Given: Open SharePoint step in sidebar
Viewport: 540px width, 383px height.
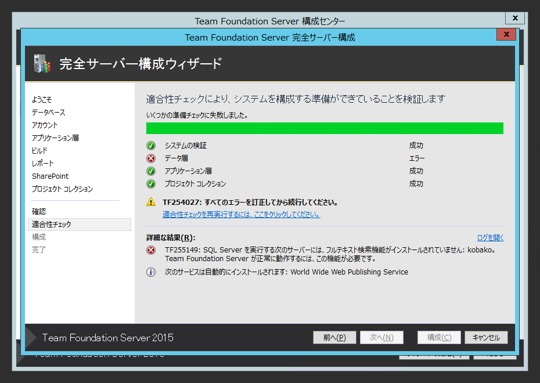Looking at the screenshot, I should click(x=50, y=176).
